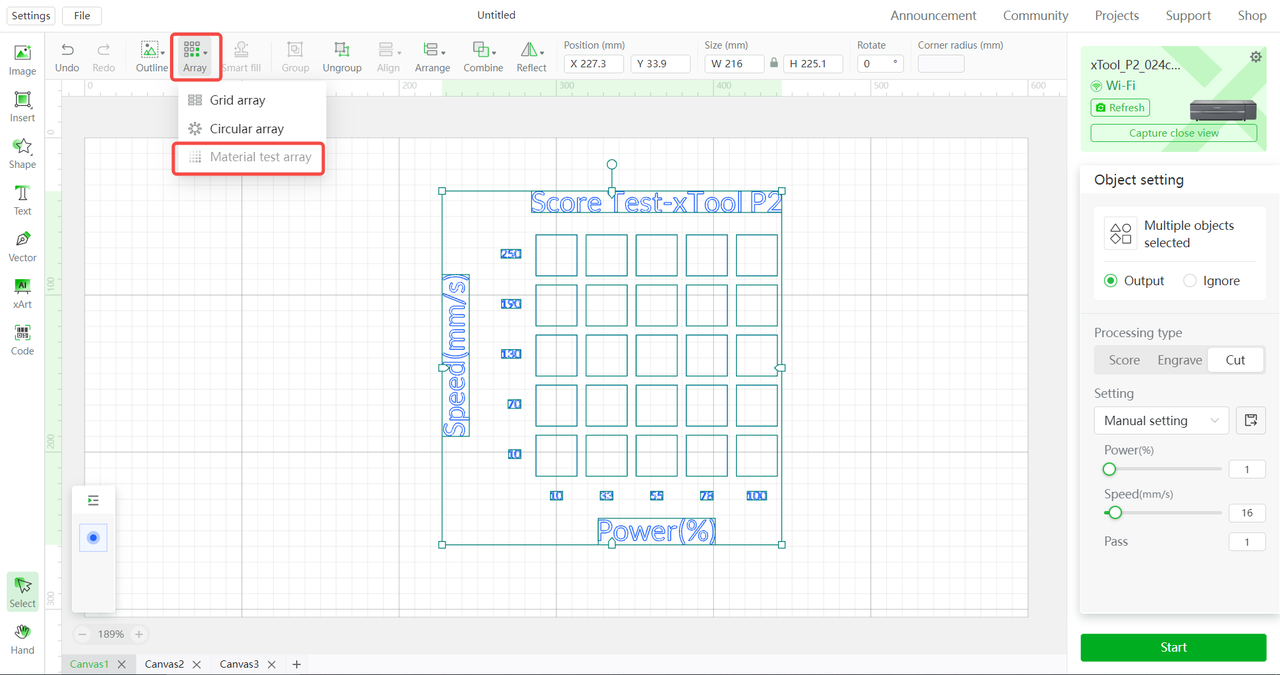Screen dimensions: 1280x675
Task: Open the Reflect options
Action: click(531, 57)
